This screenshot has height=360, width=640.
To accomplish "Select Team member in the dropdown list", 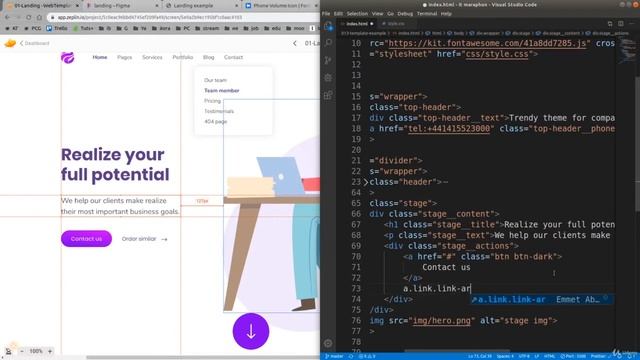I will 222,91.
